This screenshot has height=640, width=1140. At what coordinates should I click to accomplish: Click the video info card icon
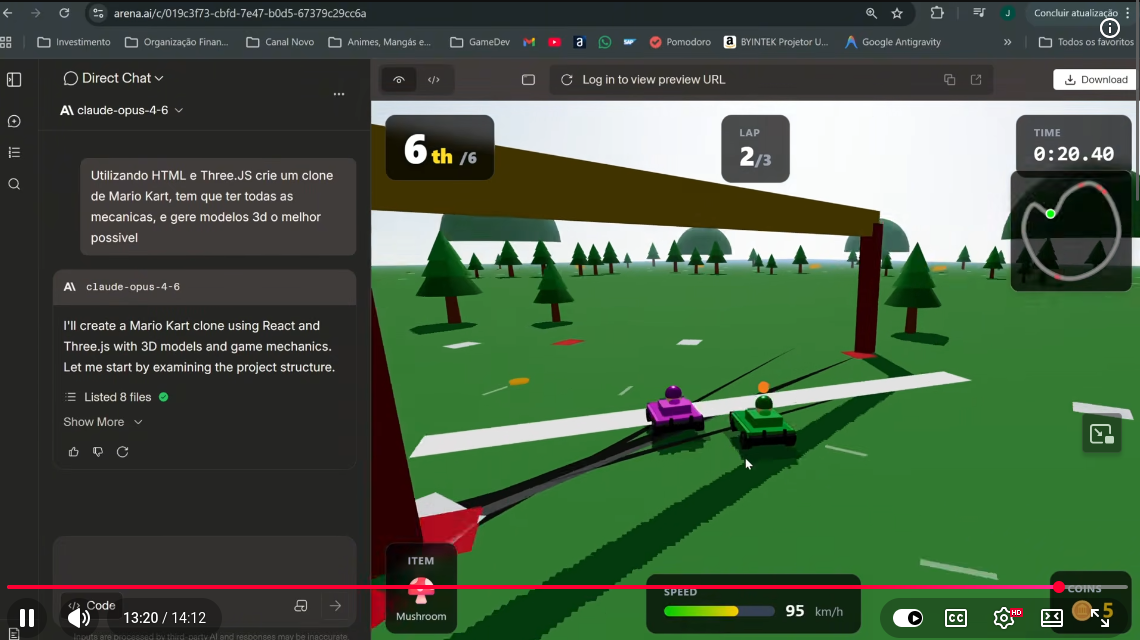(1109, 28)
